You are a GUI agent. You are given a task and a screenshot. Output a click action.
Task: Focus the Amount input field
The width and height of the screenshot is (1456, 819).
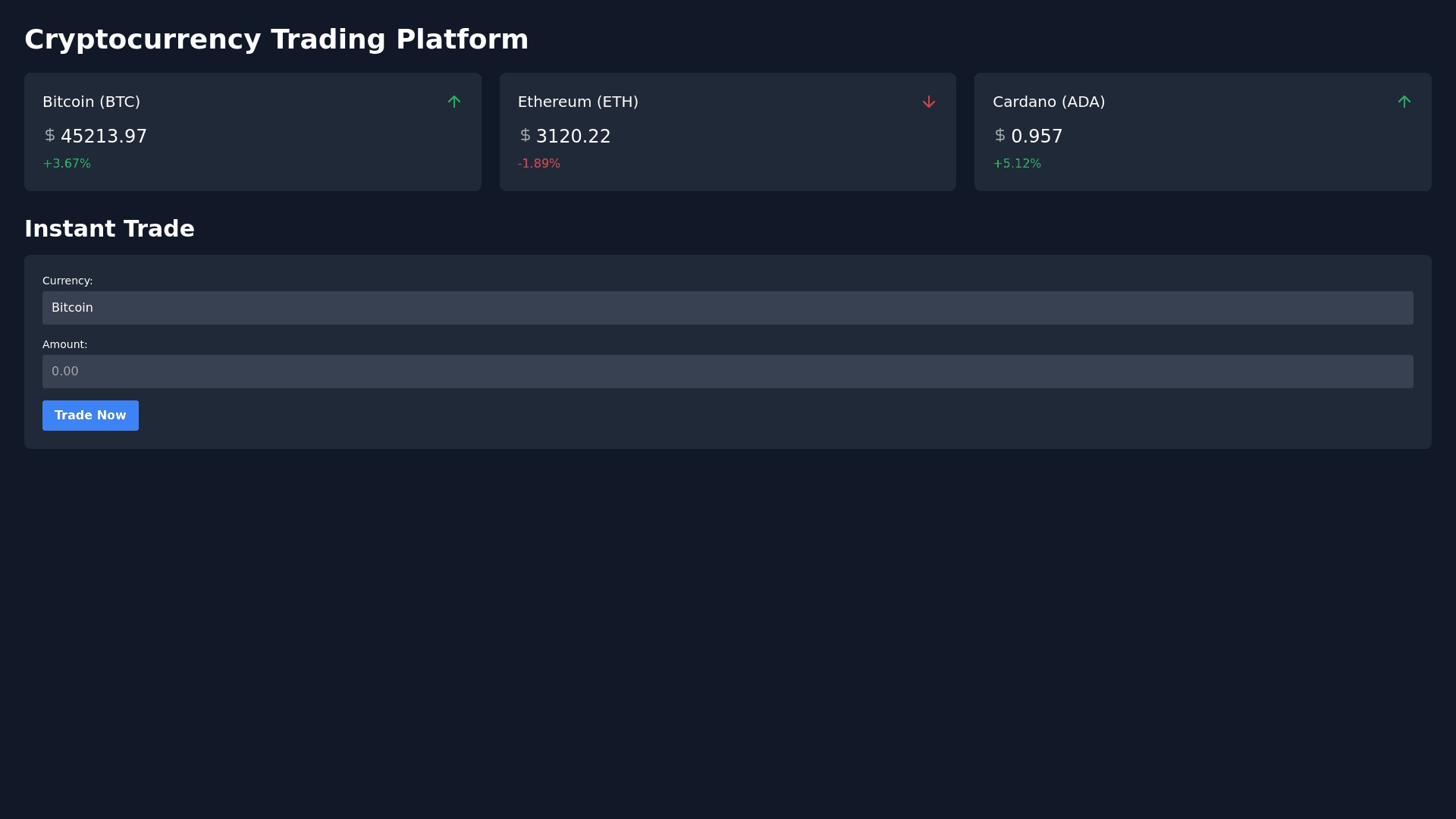pyautogui.click(x=727, y=372)
